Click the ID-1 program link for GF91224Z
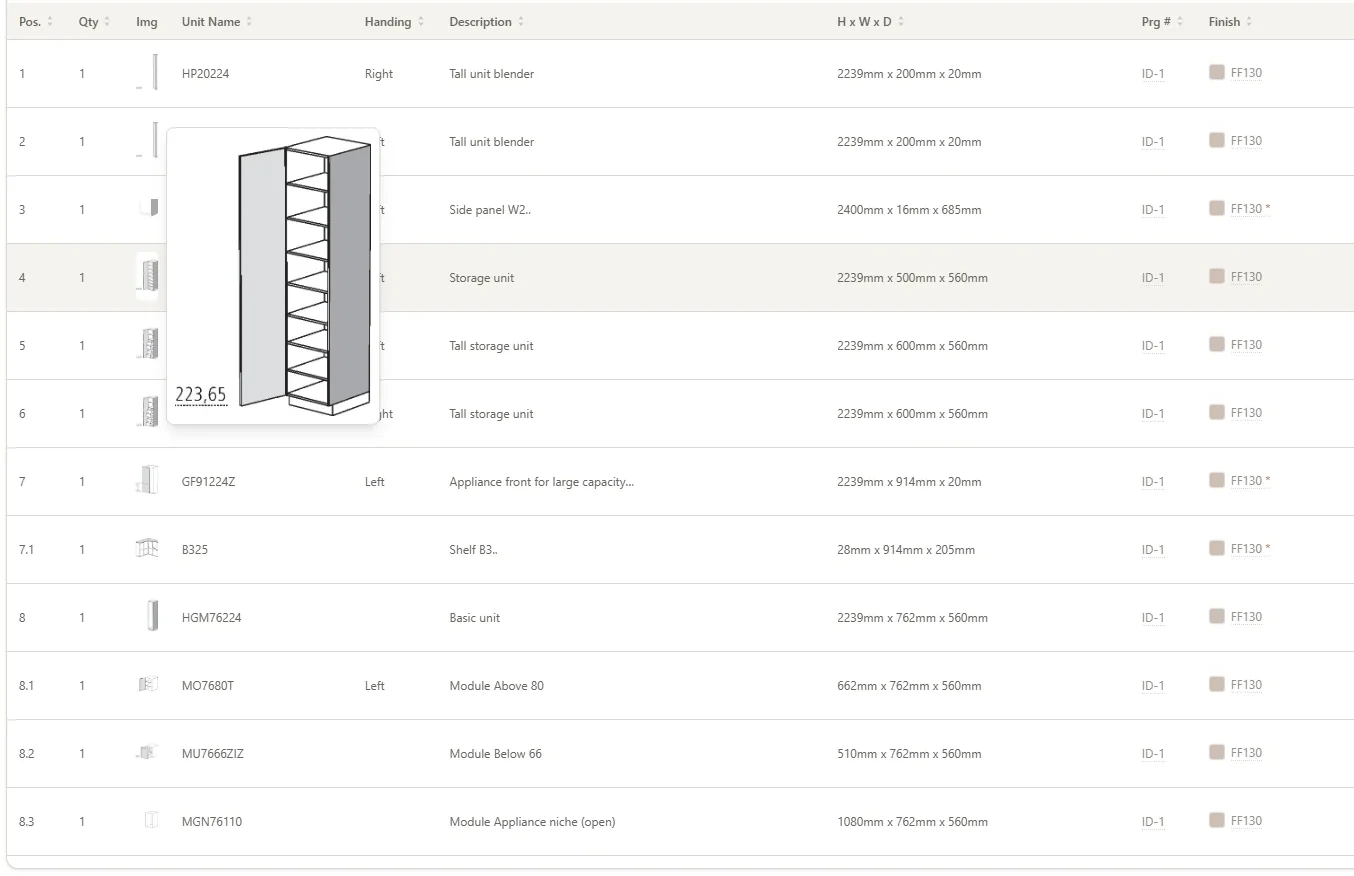 pyautogui.click(x=1153, y=482)
